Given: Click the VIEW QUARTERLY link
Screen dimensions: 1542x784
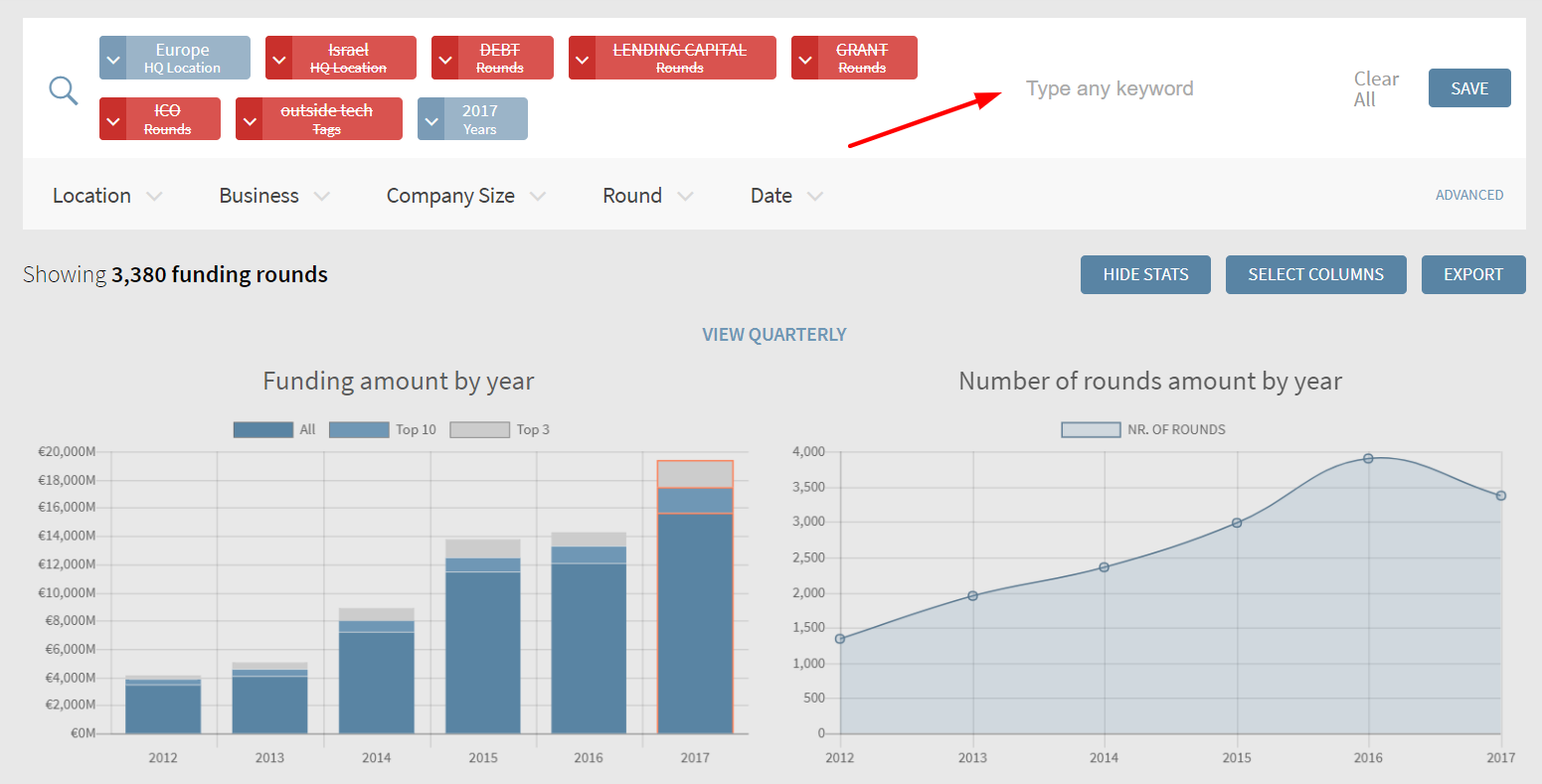Looking at the screenshot, I should coord(773,335).
